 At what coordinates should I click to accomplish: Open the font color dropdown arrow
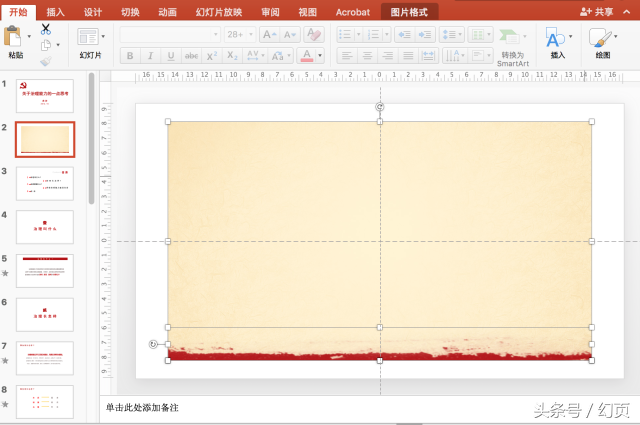coord(320,56)
